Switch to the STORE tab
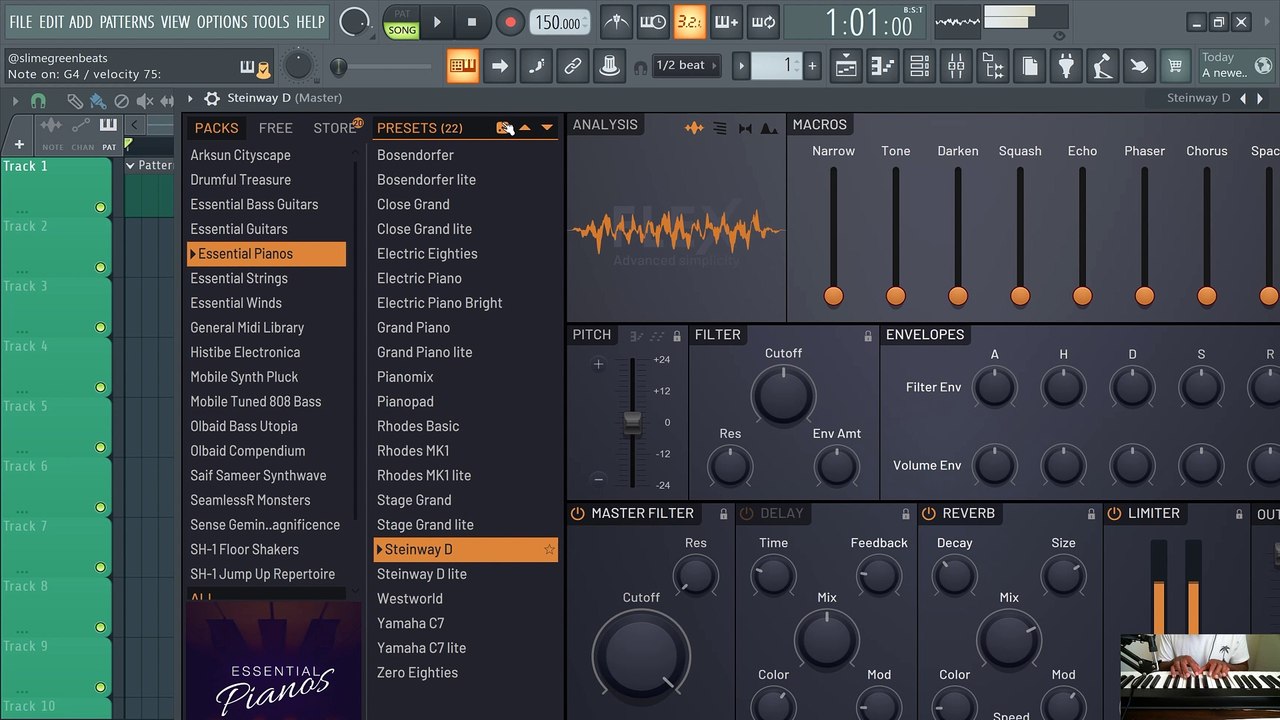 335,128
